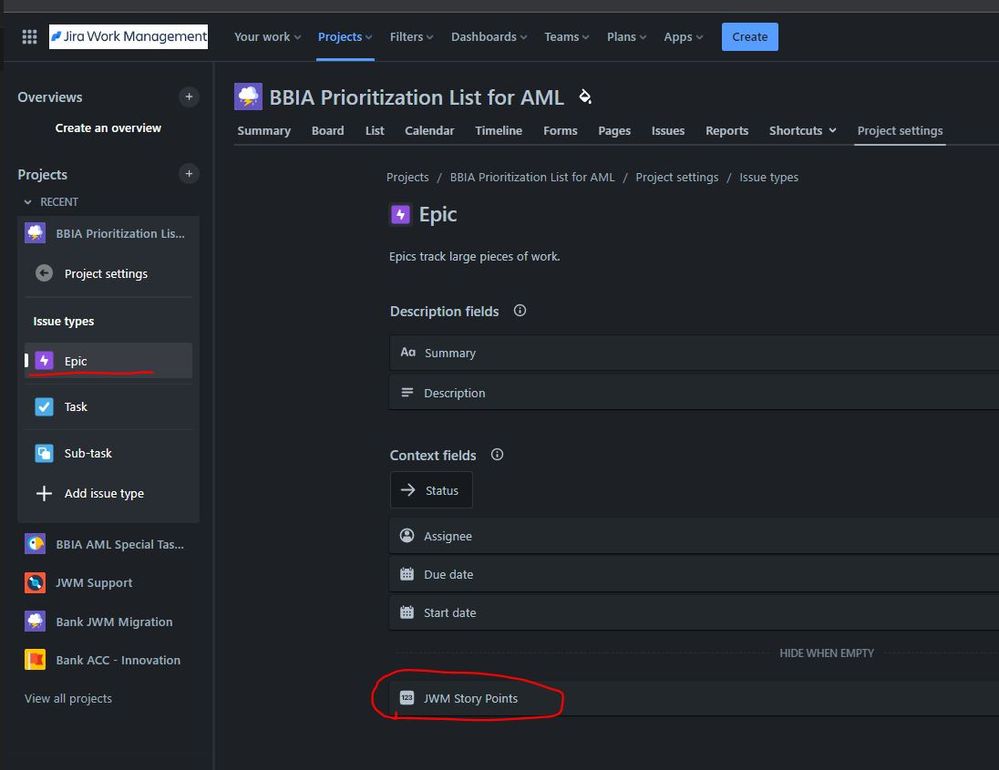Open the Your work dropdown

(268, 37)
